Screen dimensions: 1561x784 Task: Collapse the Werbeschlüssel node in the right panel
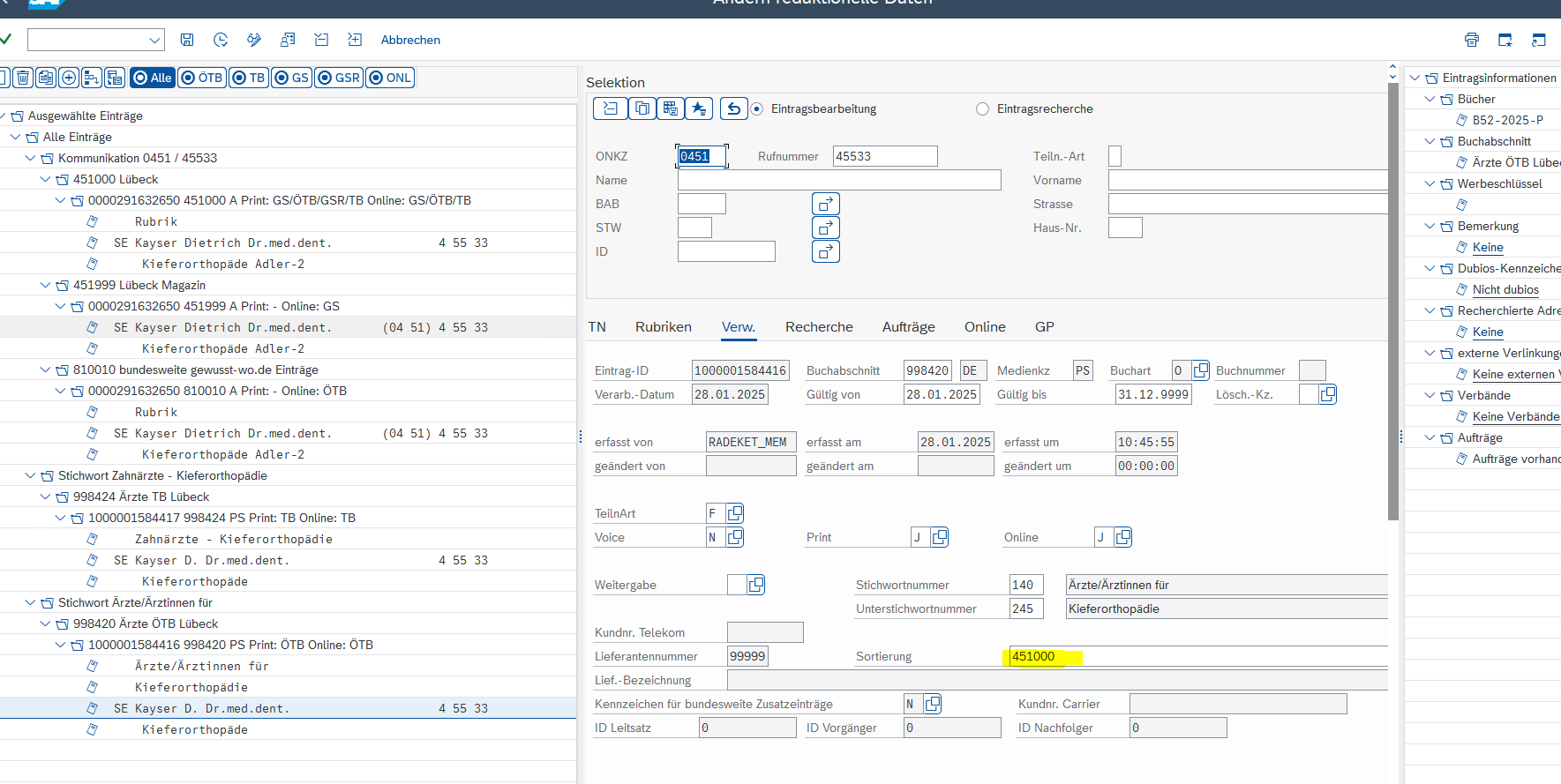point(1430,183)
